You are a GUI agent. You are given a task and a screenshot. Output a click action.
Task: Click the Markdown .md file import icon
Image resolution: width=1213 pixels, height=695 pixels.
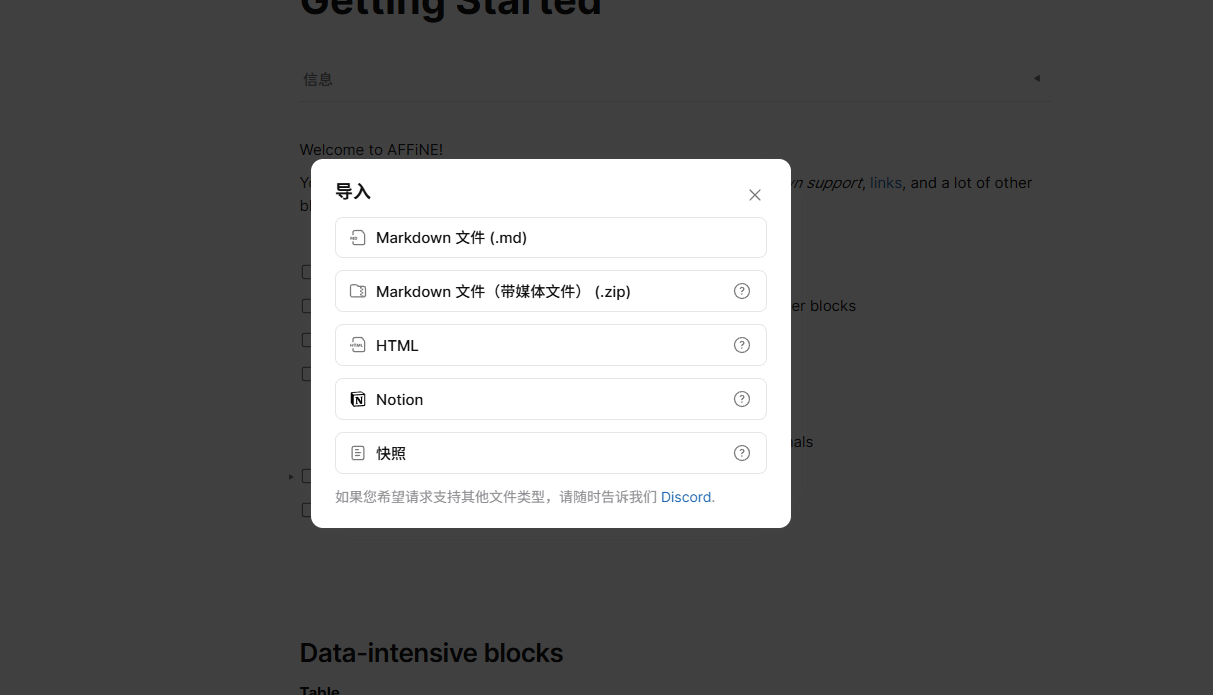pos(357,238)
